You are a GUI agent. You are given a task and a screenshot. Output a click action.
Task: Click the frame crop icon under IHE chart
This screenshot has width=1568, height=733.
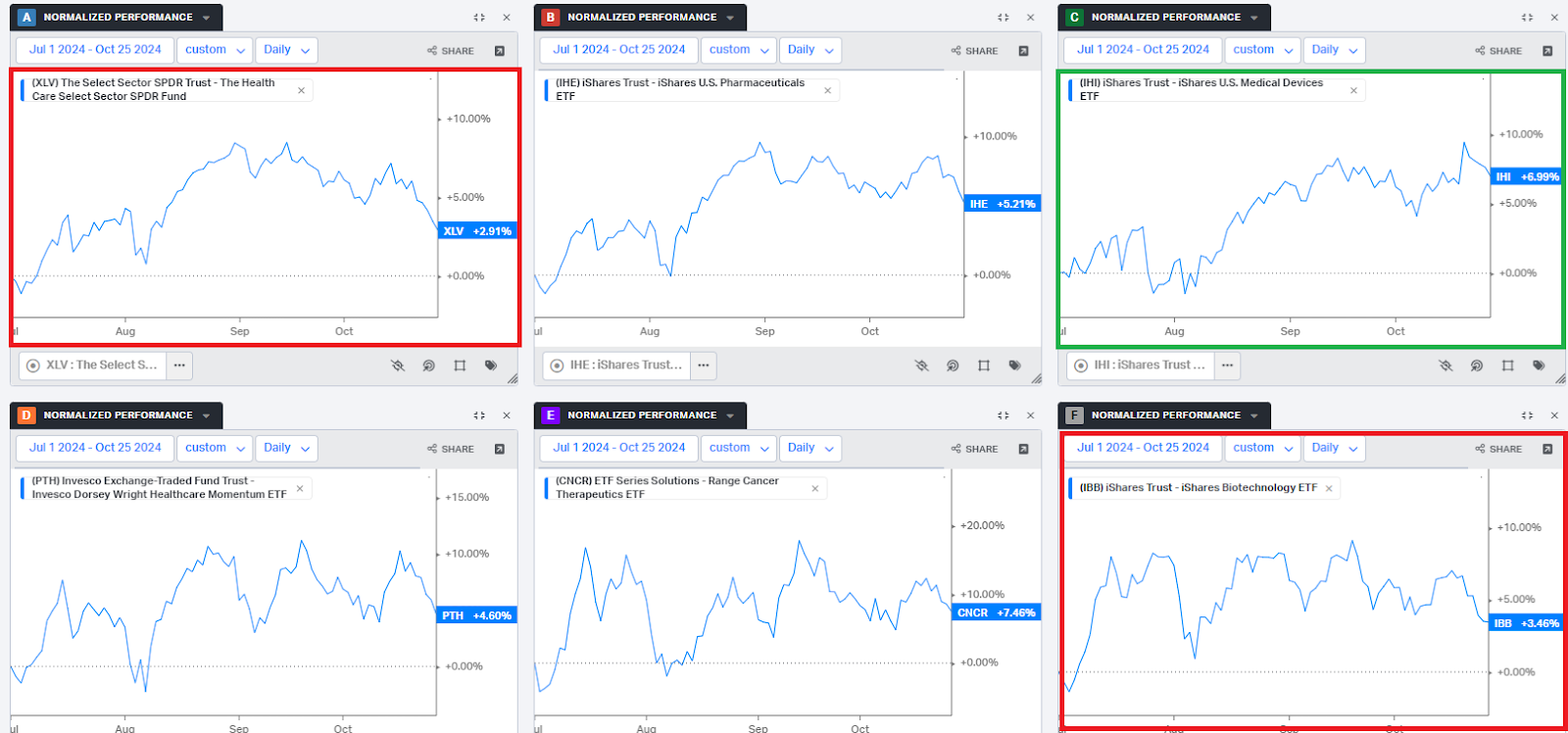984,366
